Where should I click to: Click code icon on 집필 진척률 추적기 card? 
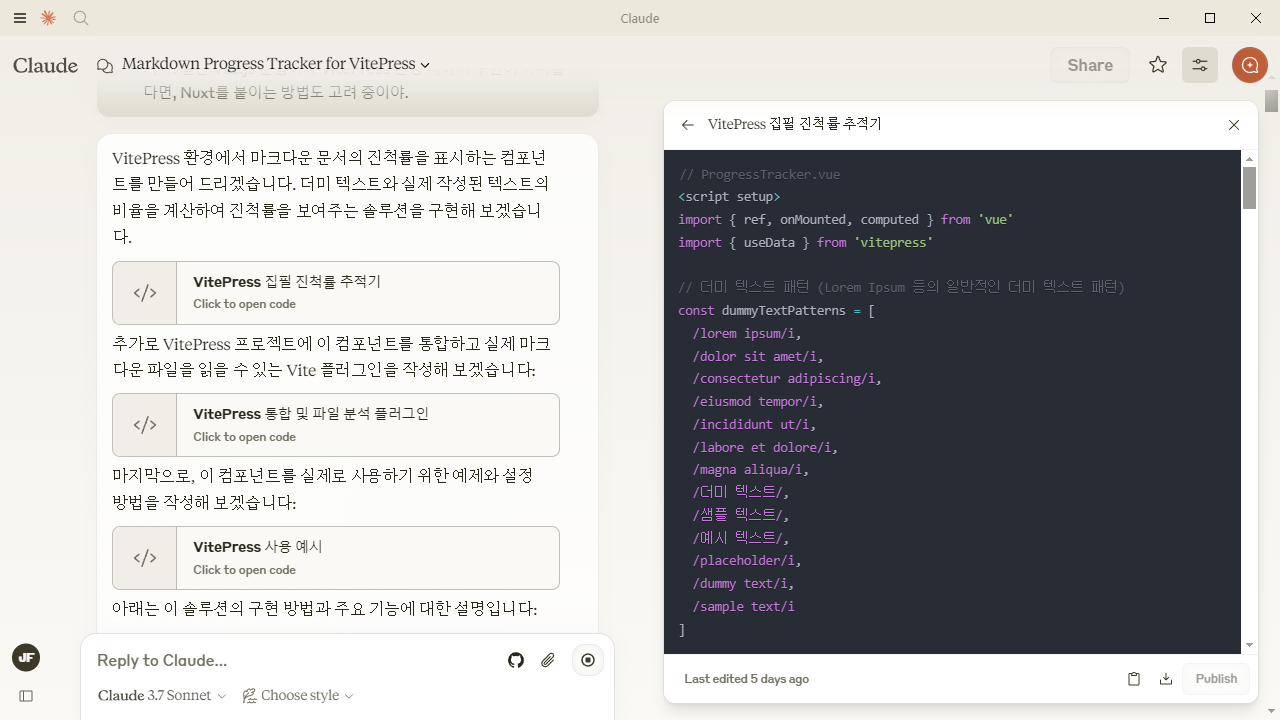pyautogui.click(x=145, y=293)
